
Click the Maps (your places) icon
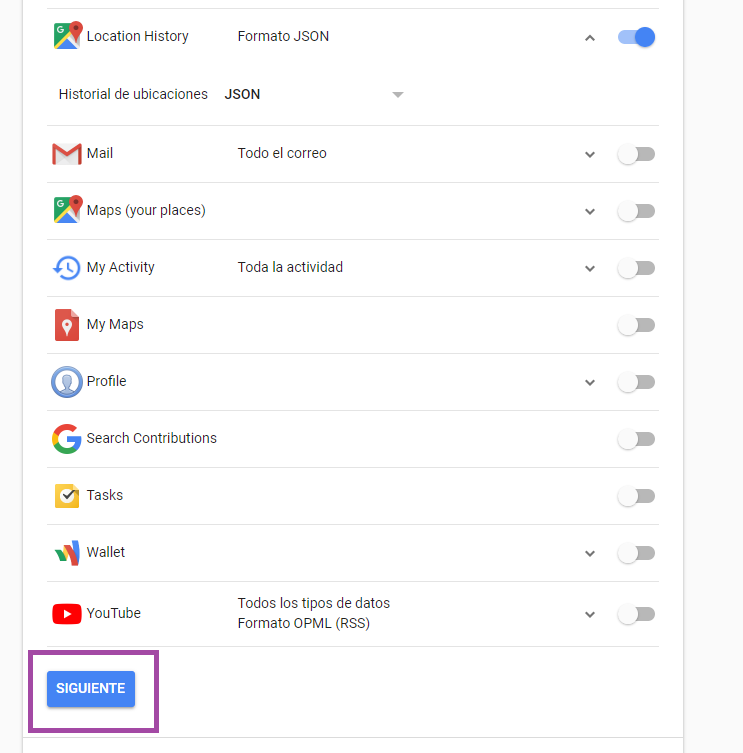[x=68, y=209]
